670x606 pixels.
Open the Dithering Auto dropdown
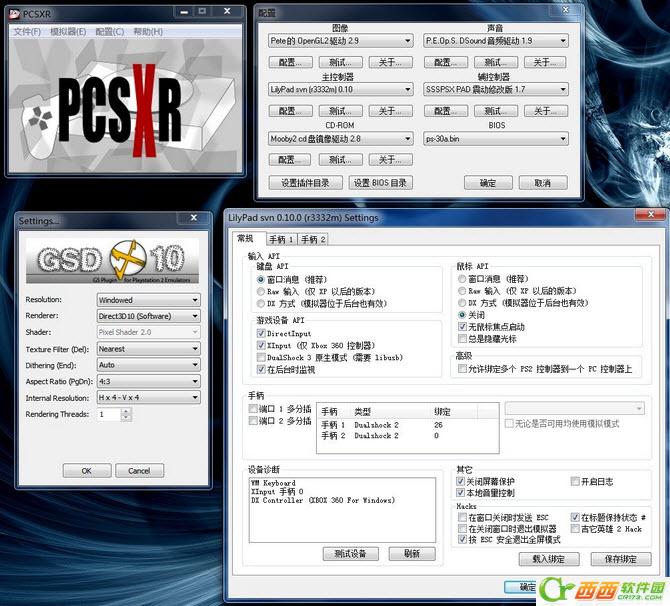tap(148, 365)
